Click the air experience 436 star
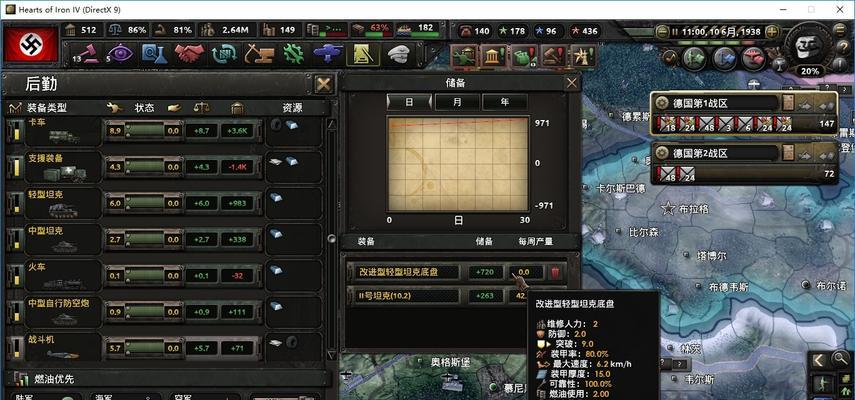 (584, 31)
